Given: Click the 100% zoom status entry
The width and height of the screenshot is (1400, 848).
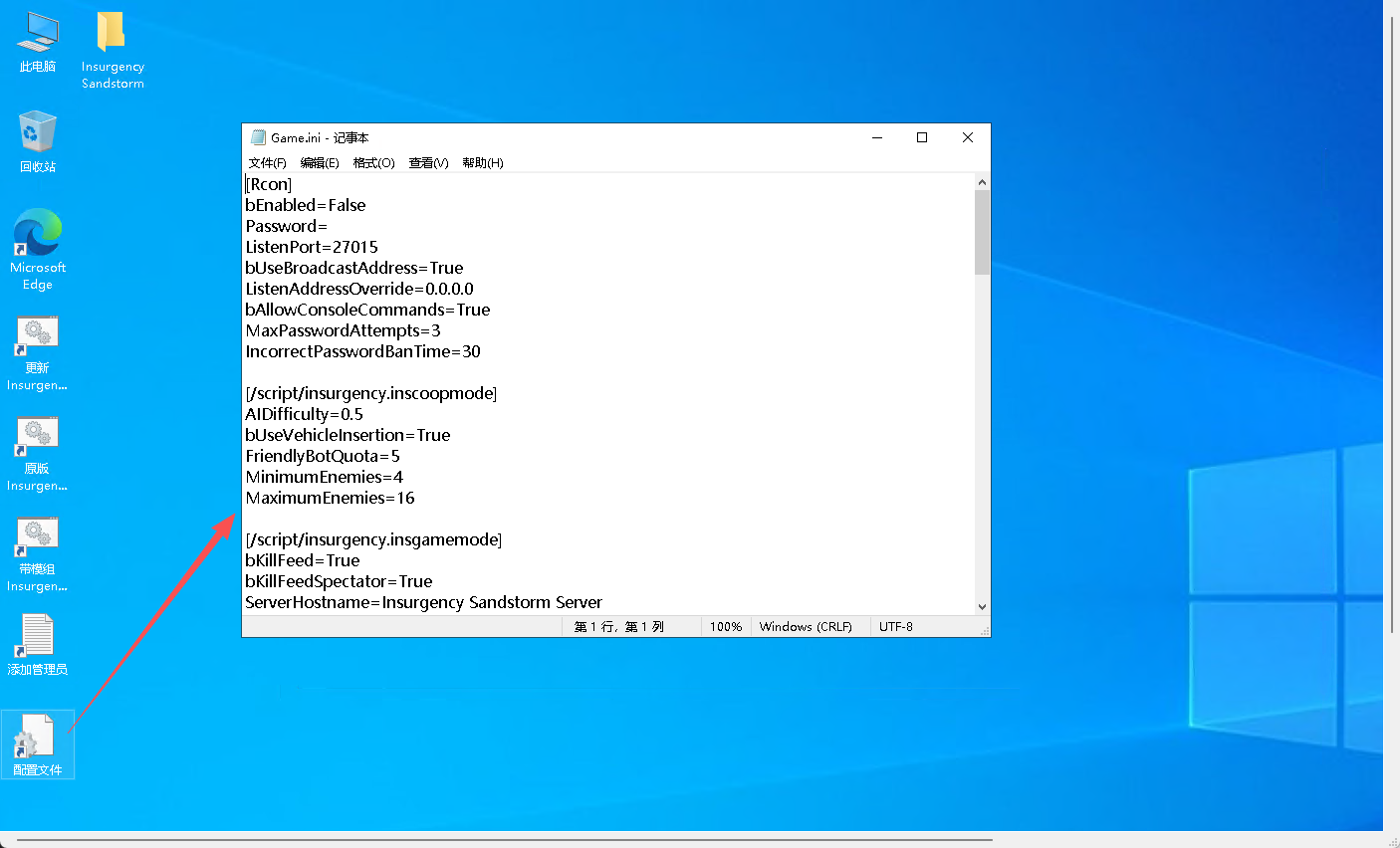Looking at the screenshot, I should (726, 627).
